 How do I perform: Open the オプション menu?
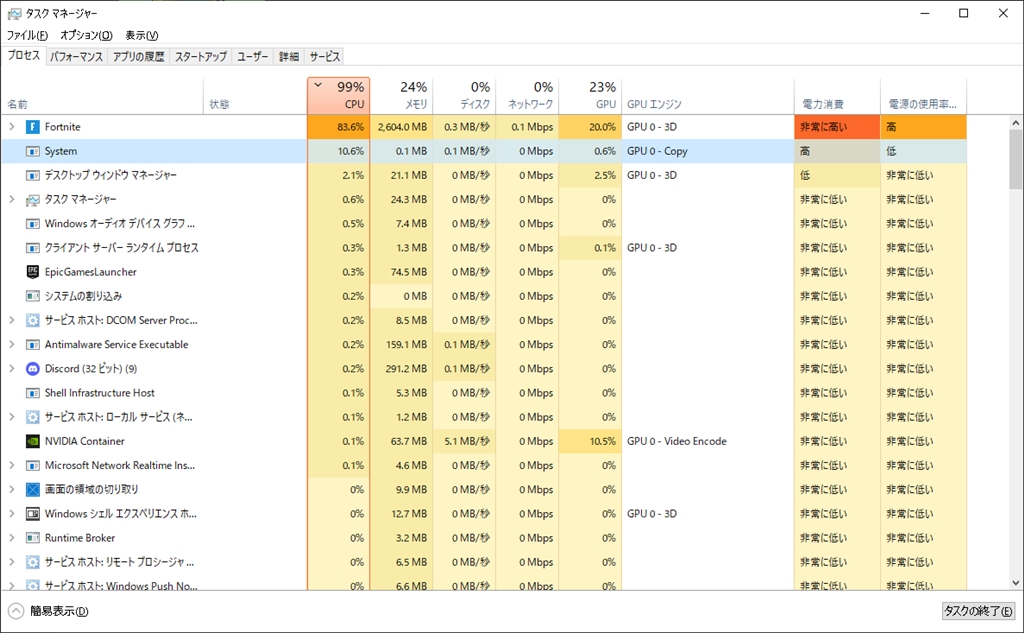(86, 35)
